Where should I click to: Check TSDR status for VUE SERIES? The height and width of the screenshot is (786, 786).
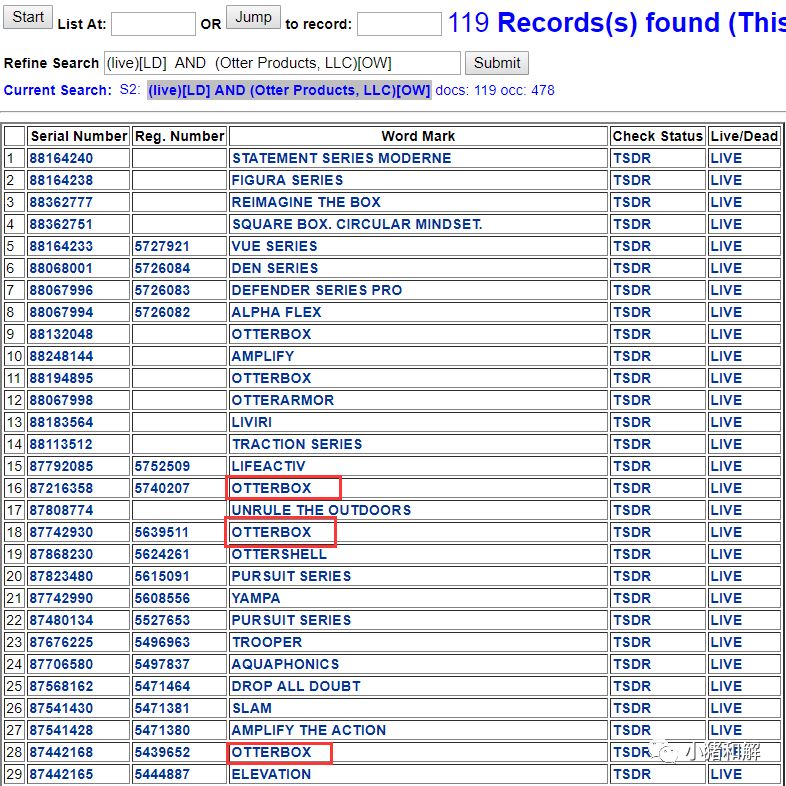pos(632,247)
